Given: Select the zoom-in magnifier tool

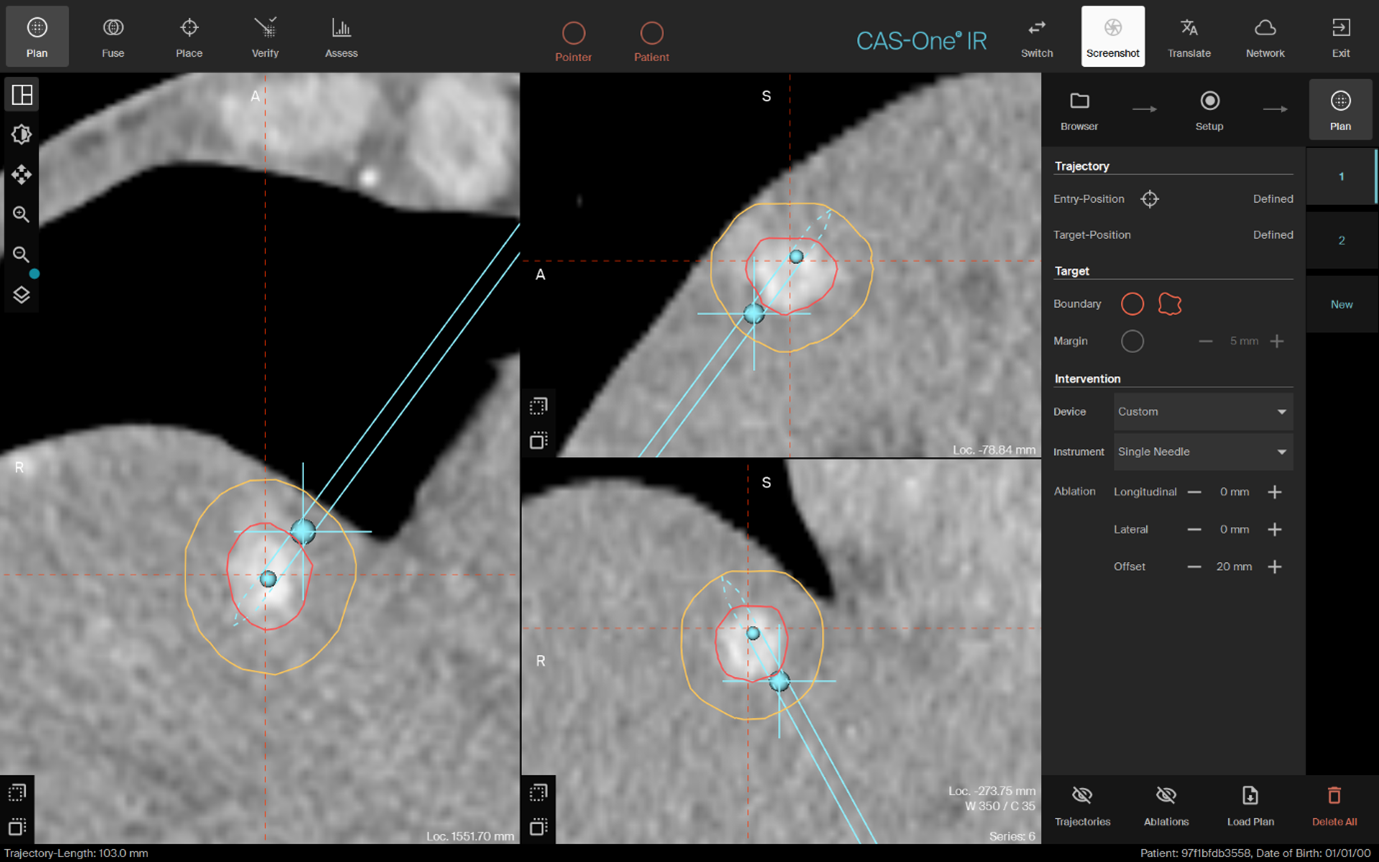Looking at the screenshot, I should point(21,214).
